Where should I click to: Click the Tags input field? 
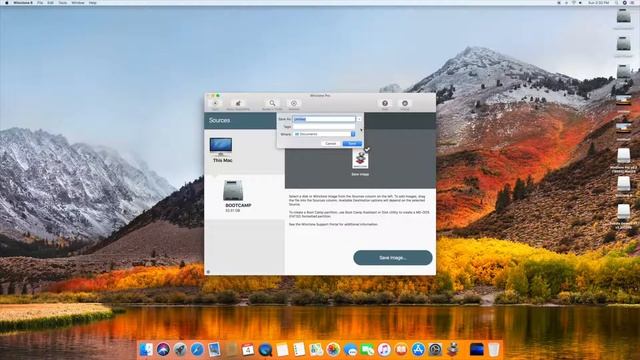[x=324, y=127]
